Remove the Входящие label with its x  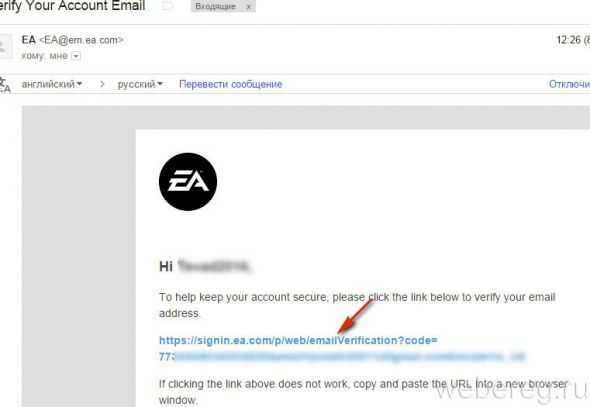click(x=248, y=7)
